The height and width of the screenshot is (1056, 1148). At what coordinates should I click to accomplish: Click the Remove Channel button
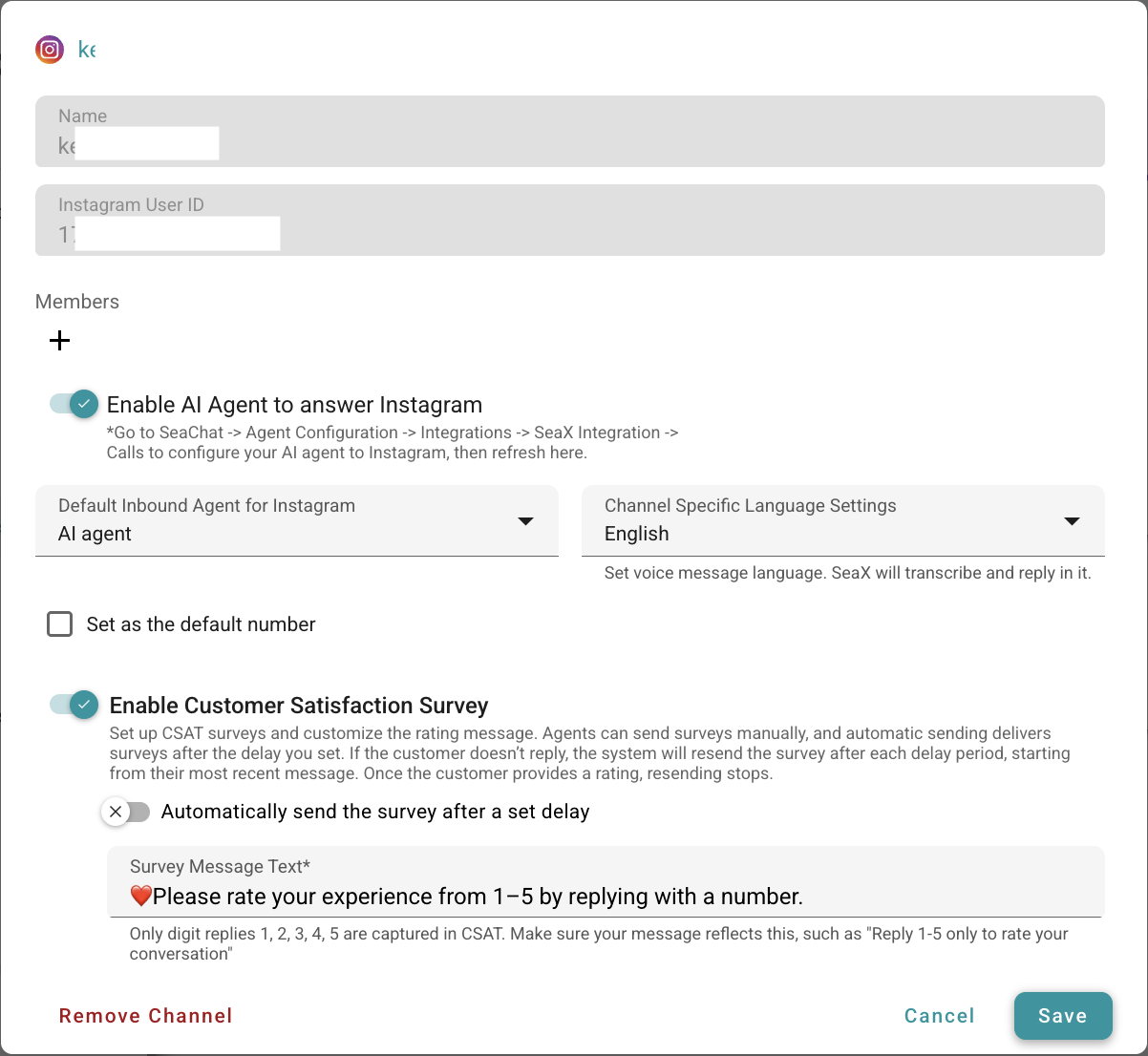click(146, 1016)
